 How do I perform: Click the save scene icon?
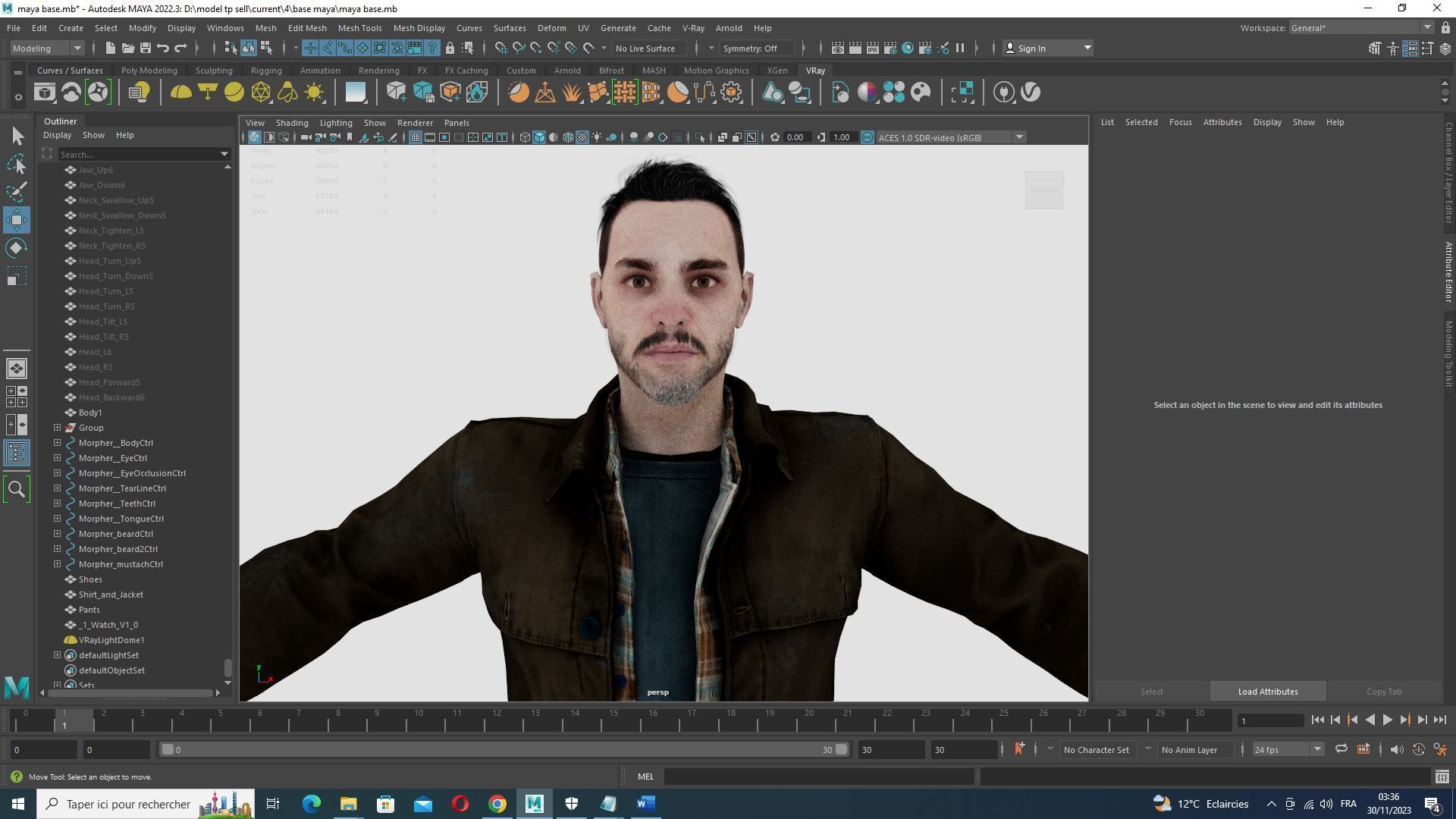click(x=145, y=49)
